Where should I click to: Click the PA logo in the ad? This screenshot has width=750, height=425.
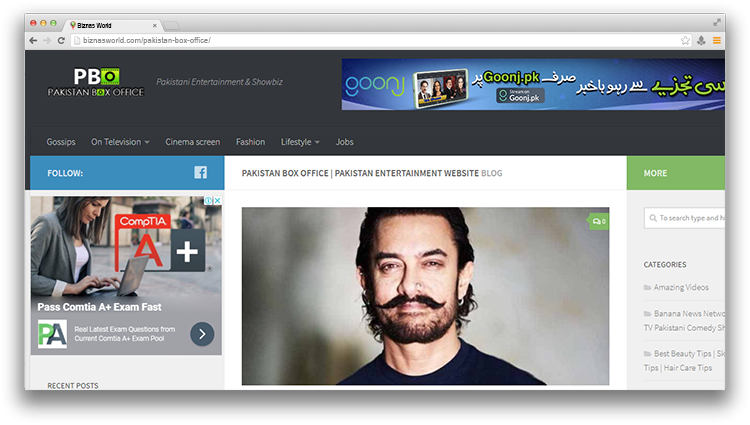[52, 334]
